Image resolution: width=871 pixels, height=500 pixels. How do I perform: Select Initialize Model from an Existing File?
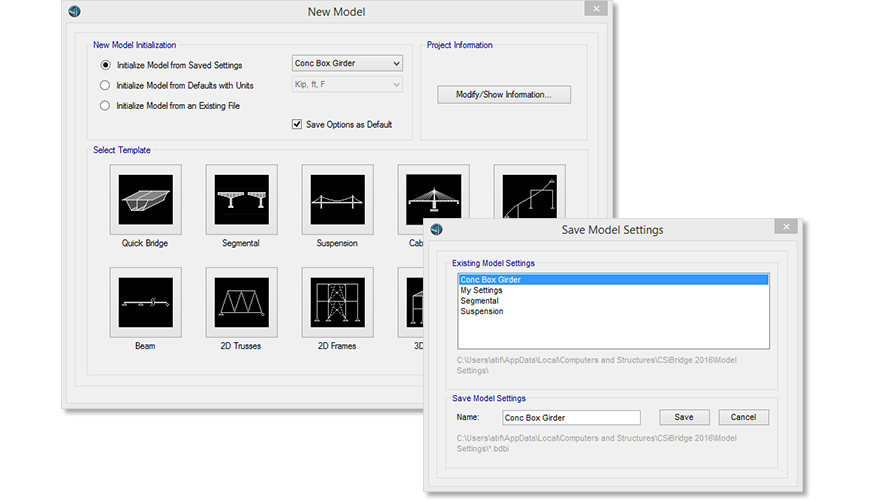[106, 105]
